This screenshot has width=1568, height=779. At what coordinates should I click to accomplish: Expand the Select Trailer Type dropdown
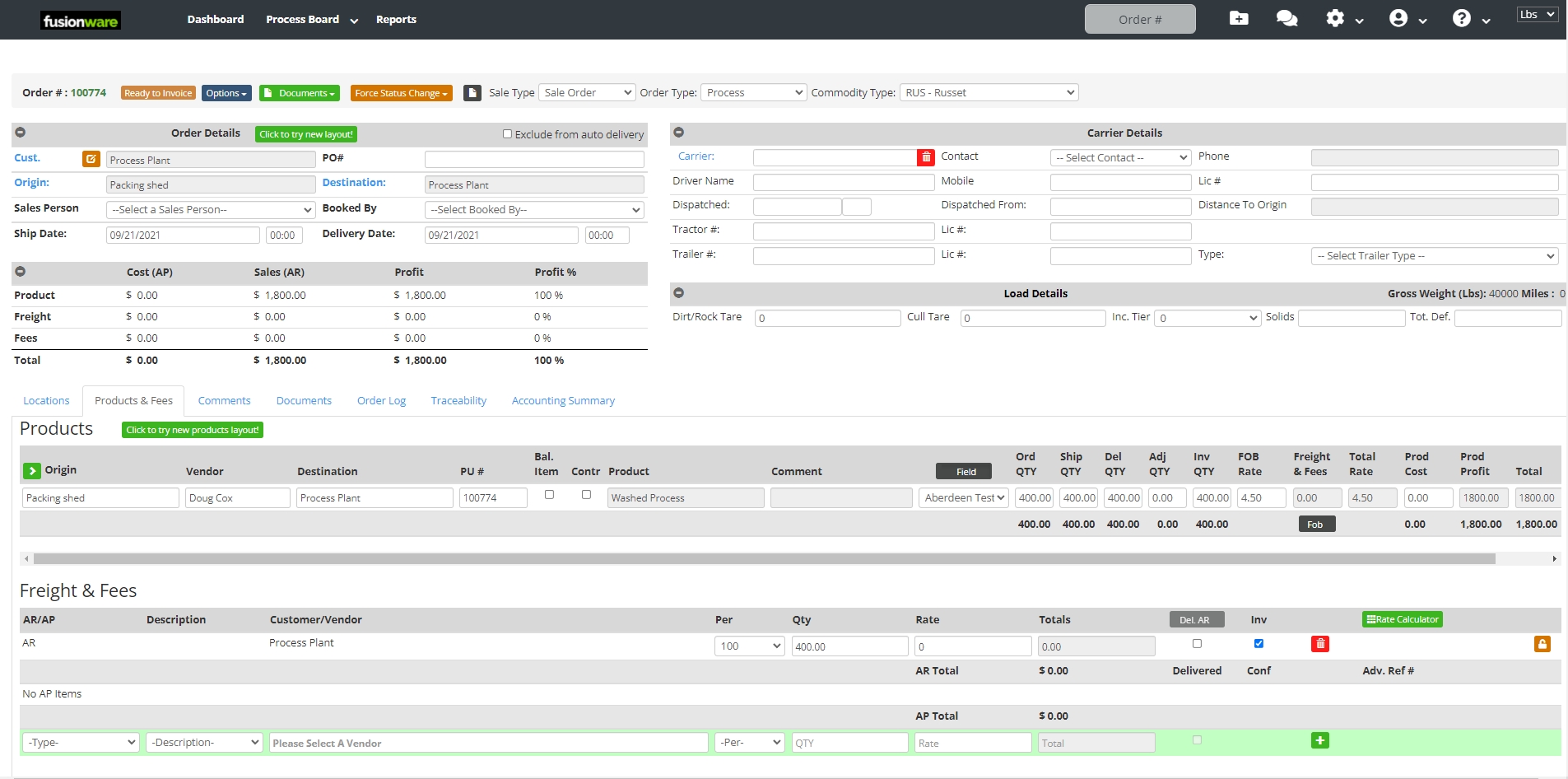(1434, 256)
